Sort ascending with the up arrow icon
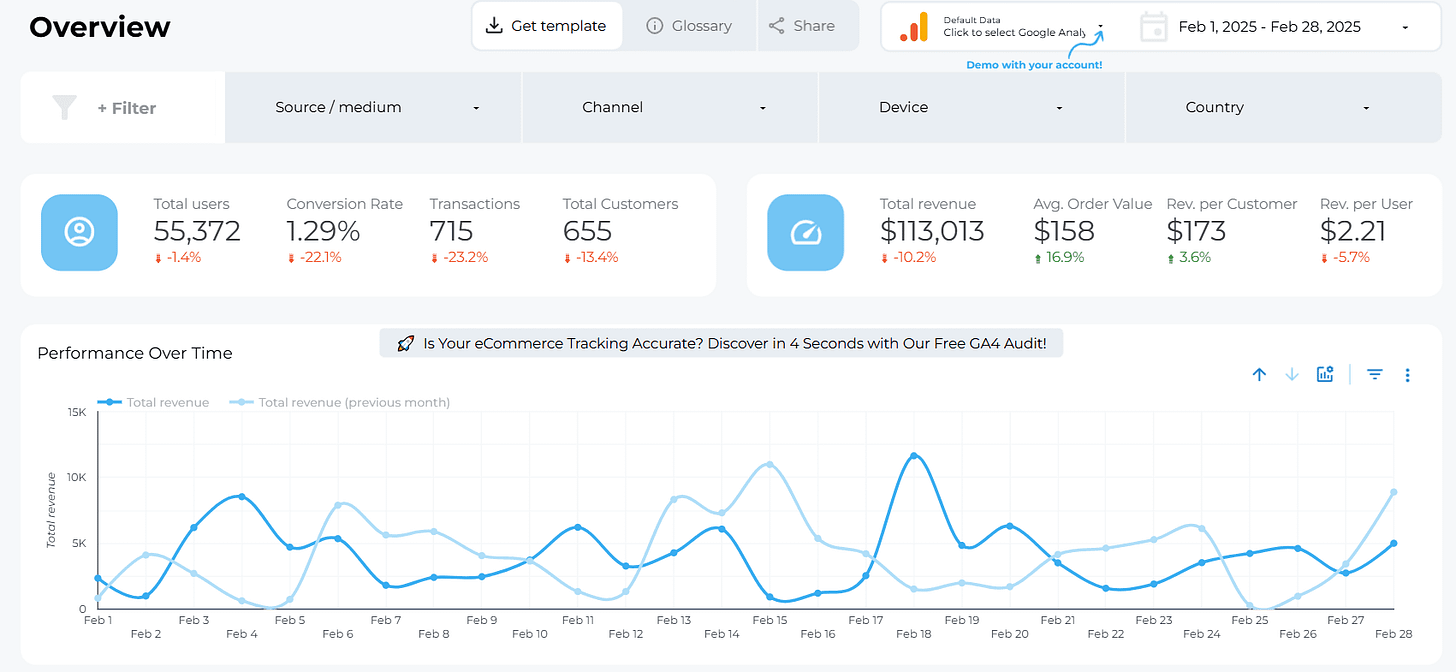Image resolution: width=1456 pixels, height=672 pixels. [x=1259, y=374]
